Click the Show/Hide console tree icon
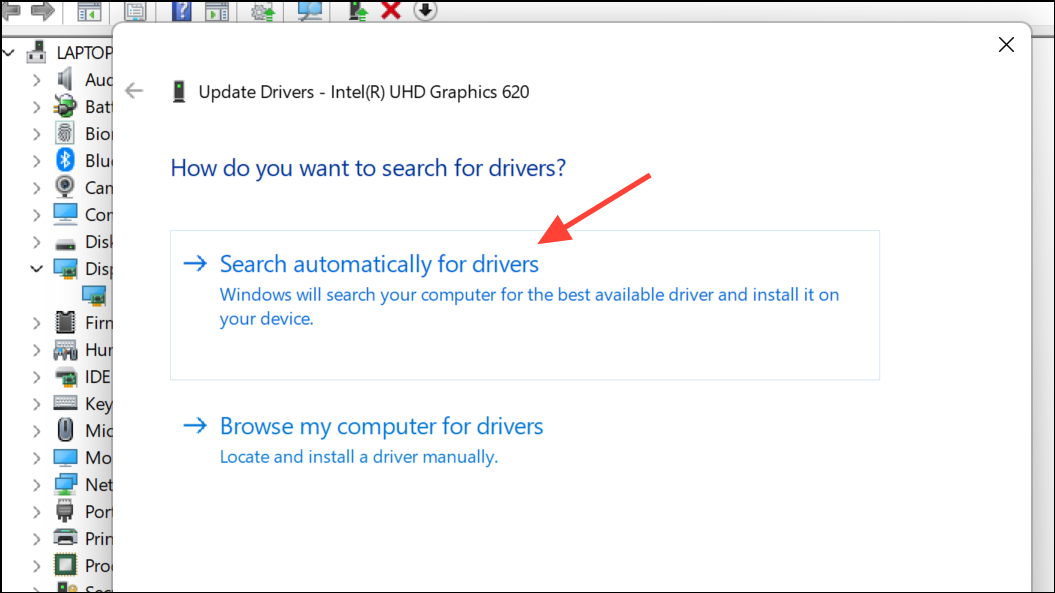Viewport: 1055px width, 593px height. (90, 10)
